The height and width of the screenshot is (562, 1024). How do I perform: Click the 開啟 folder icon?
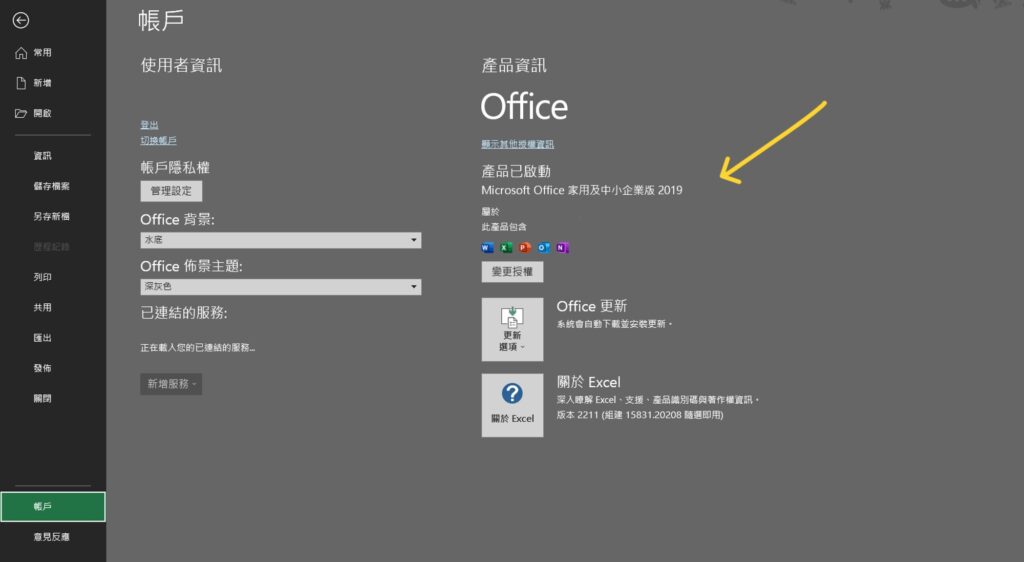pyautogui.click(x=21, y=114)
